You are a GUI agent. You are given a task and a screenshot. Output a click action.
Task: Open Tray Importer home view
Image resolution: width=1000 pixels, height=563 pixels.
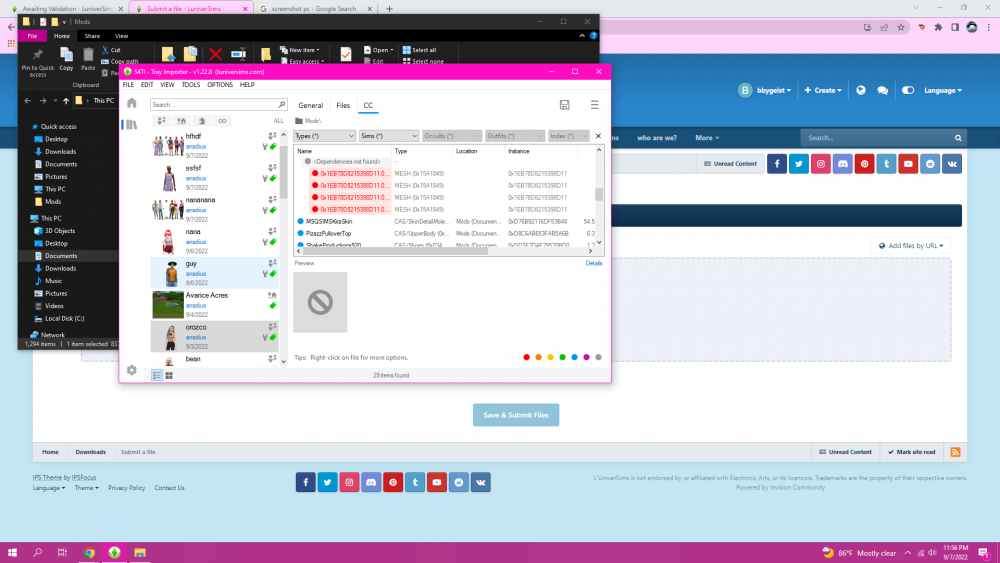pyautogui.click(x=131, y=103)
